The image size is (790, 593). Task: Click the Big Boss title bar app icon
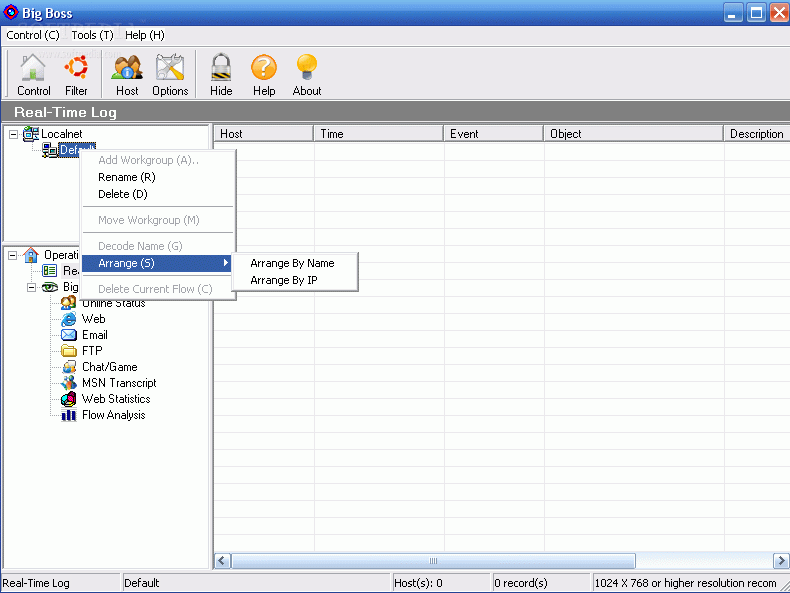pyautogui.click(x=11, y=12)
